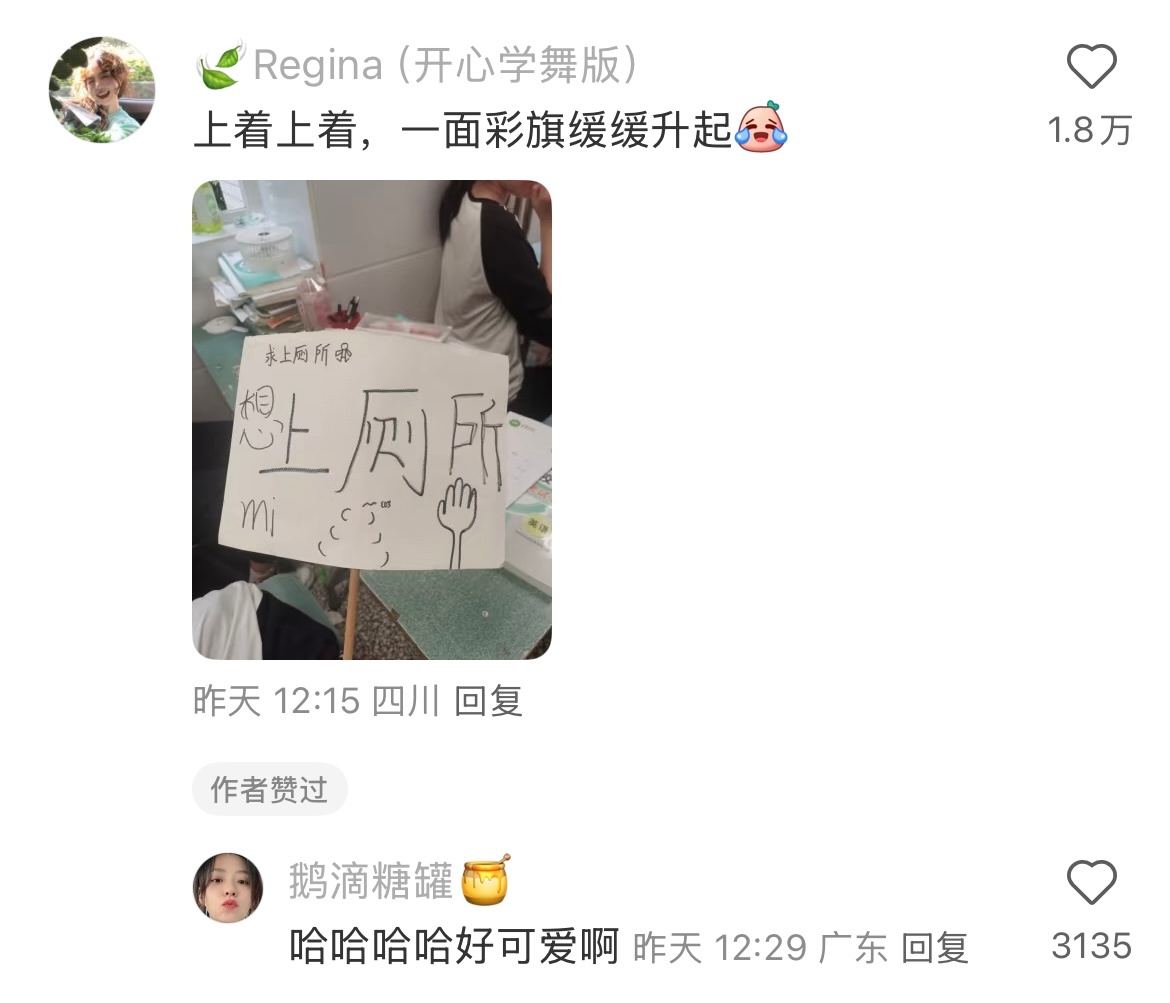Viewport: 1170px width, 1003px height.
Task: Open the comment's toilet sign photo
Action: coord(372,419)
